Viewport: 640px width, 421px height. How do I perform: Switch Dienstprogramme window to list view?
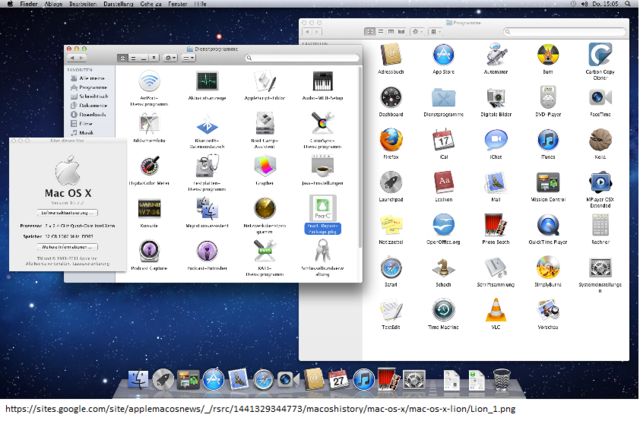pyautogui.click(x=133, y=58)
